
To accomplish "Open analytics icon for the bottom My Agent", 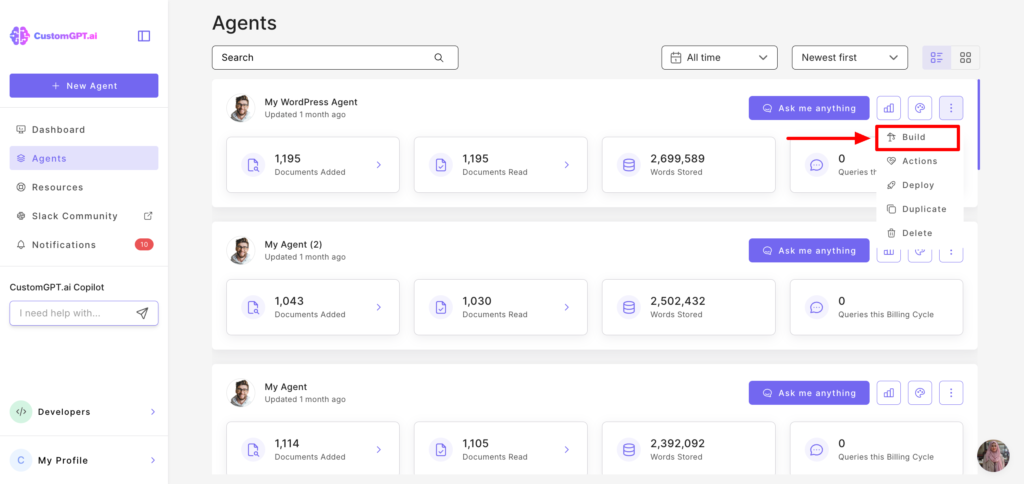I will [888, 393].
